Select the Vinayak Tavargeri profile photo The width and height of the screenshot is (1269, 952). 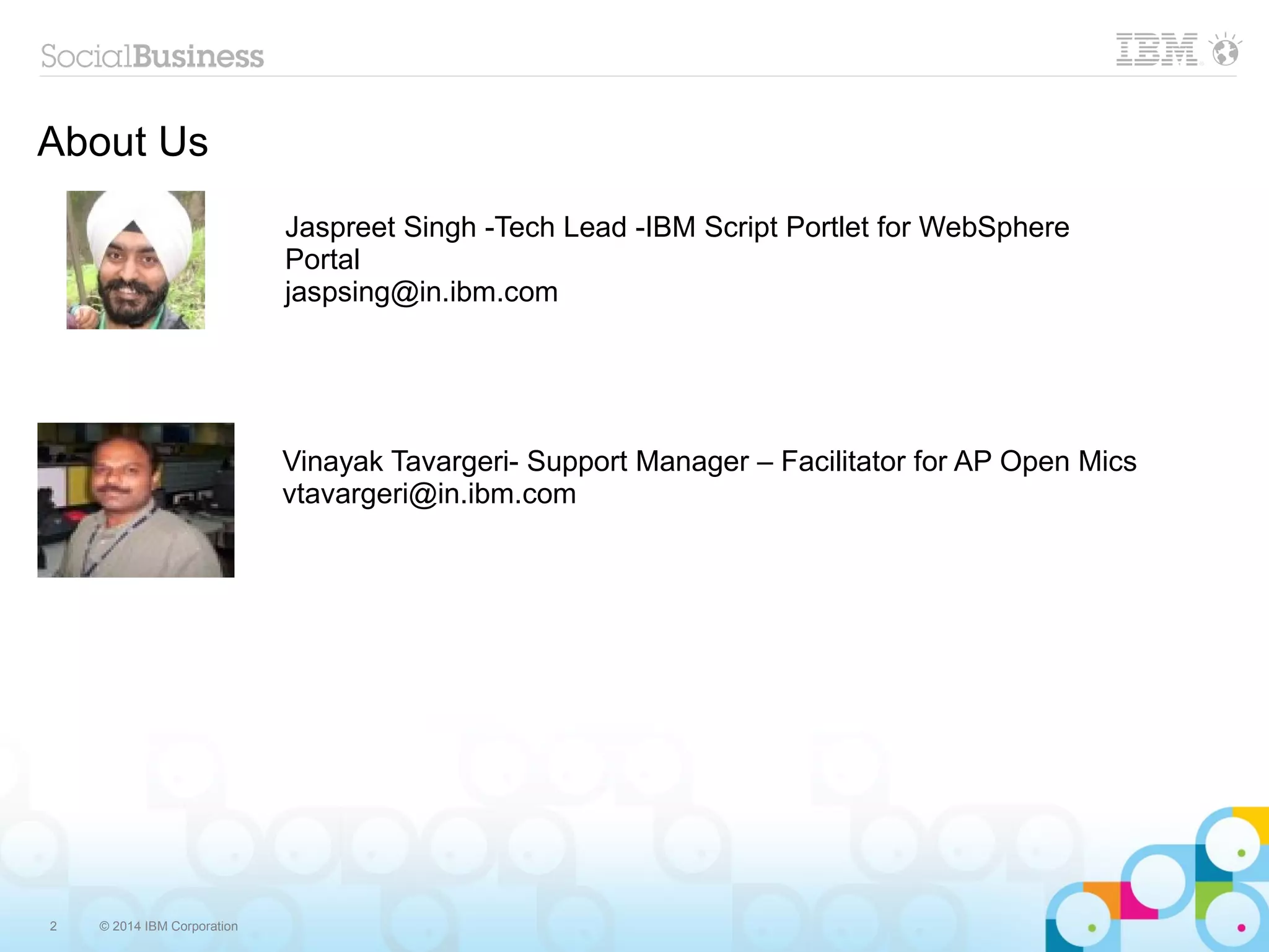coord(136,500)
